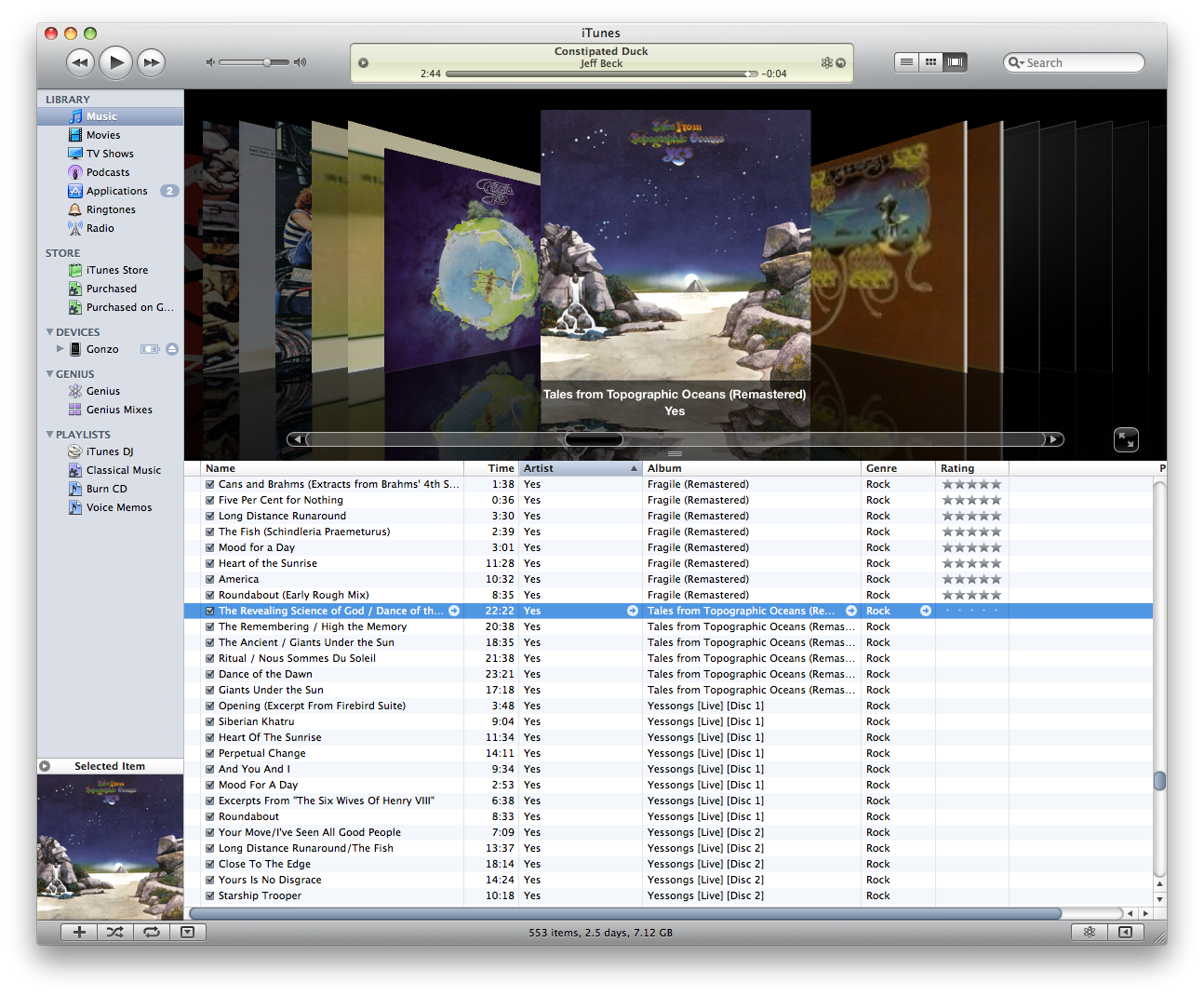Screen dimensions: 1204x996
Task: Toggle the Genius sidebar
Action: [1125, 932]
